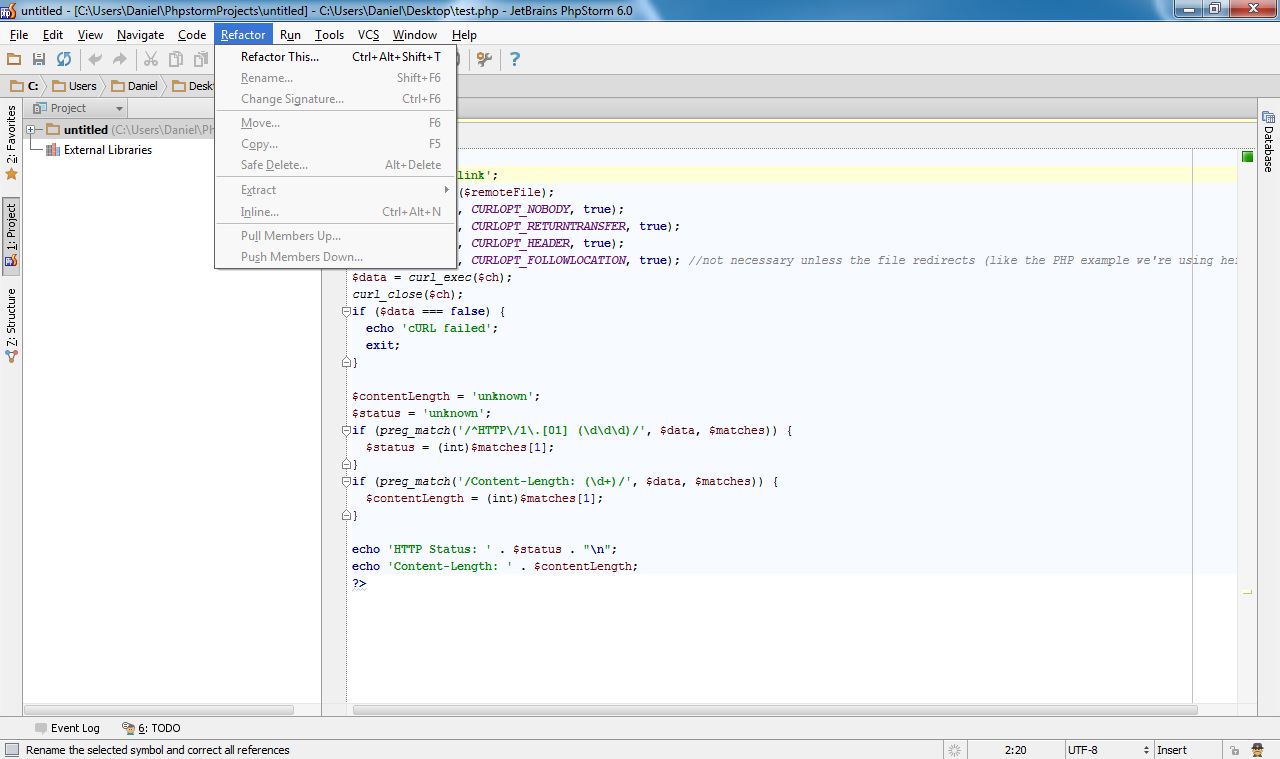1280x759 pixels.
Task: Collapse the HTTP status preg_match block
Action: (346, 430)
